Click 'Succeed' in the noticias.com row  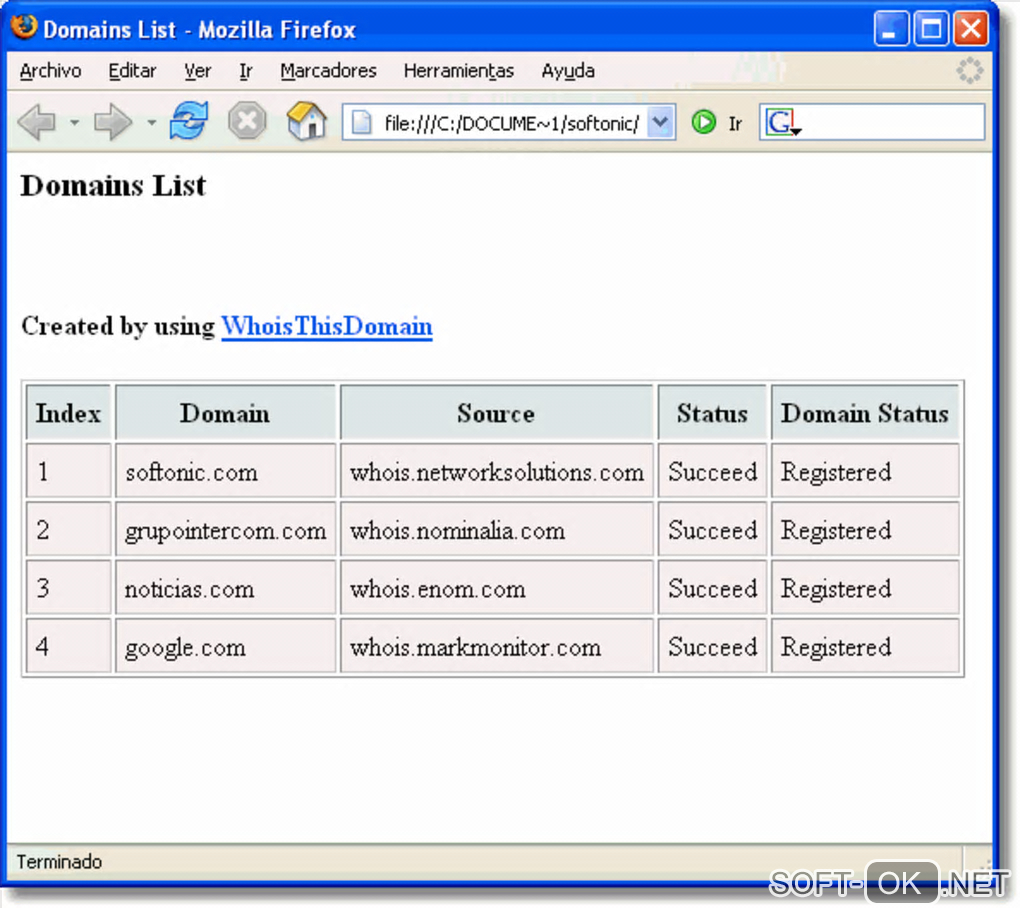712,588
